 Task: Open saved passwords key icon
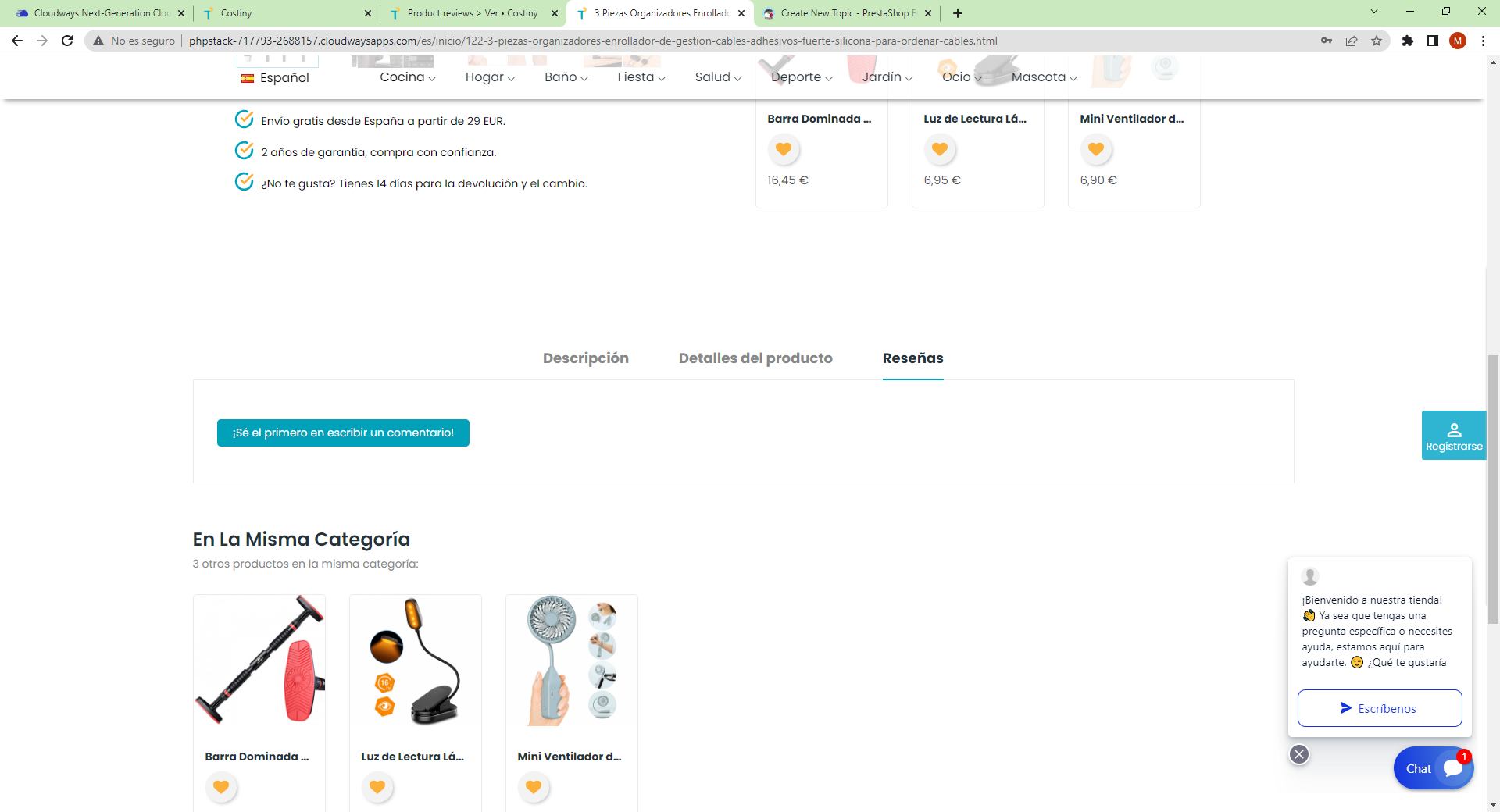tap(1327, 41)
